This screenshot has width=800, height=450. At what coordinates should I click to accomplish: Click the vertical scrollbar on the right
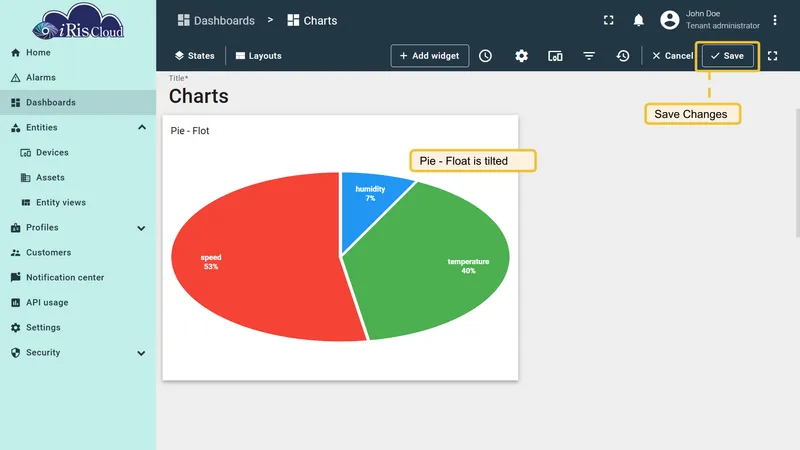point(797,173)
